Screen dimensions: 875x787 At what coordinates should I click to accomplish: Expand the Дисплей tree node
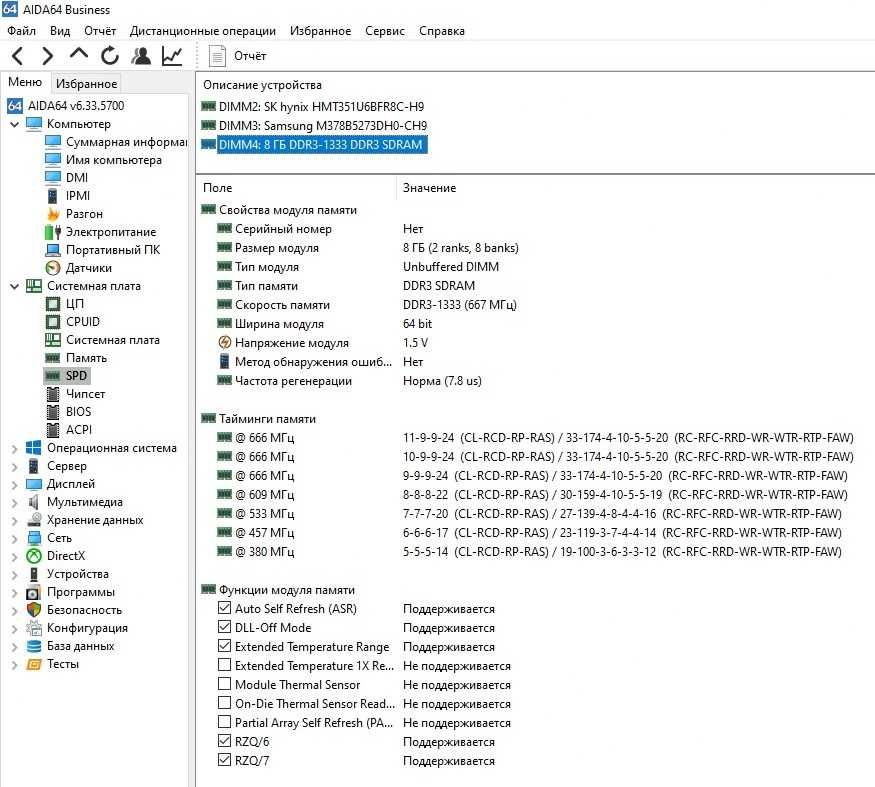point(15,484)
